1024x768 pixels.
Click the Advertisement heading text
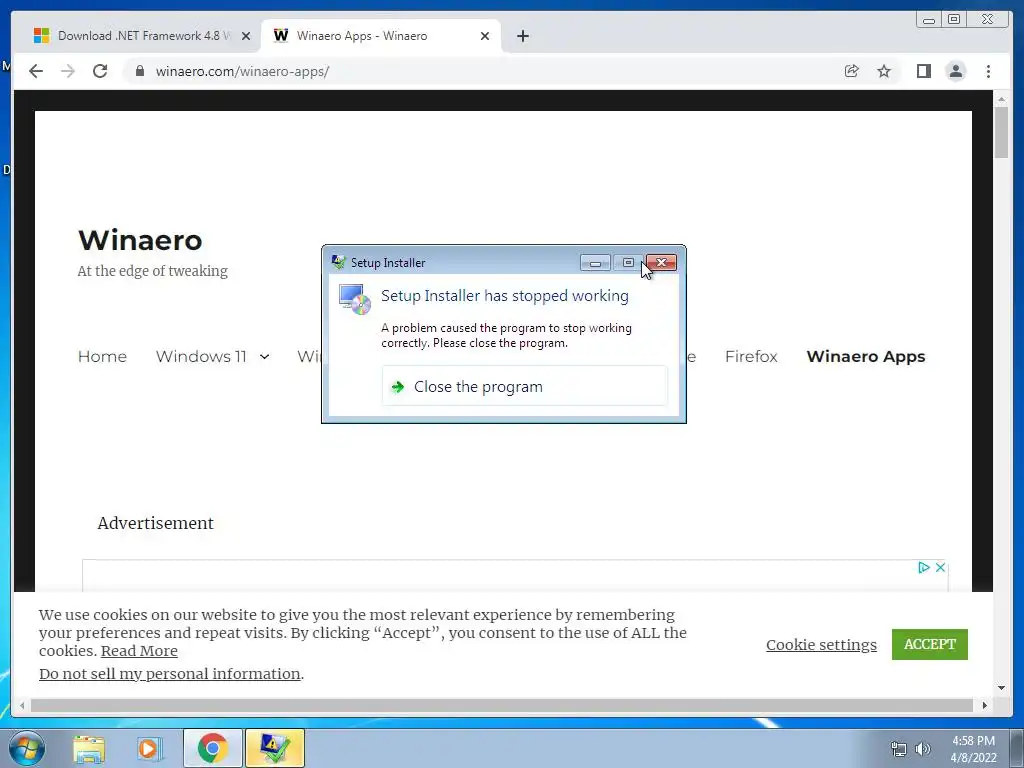click(x=155, y=523)
